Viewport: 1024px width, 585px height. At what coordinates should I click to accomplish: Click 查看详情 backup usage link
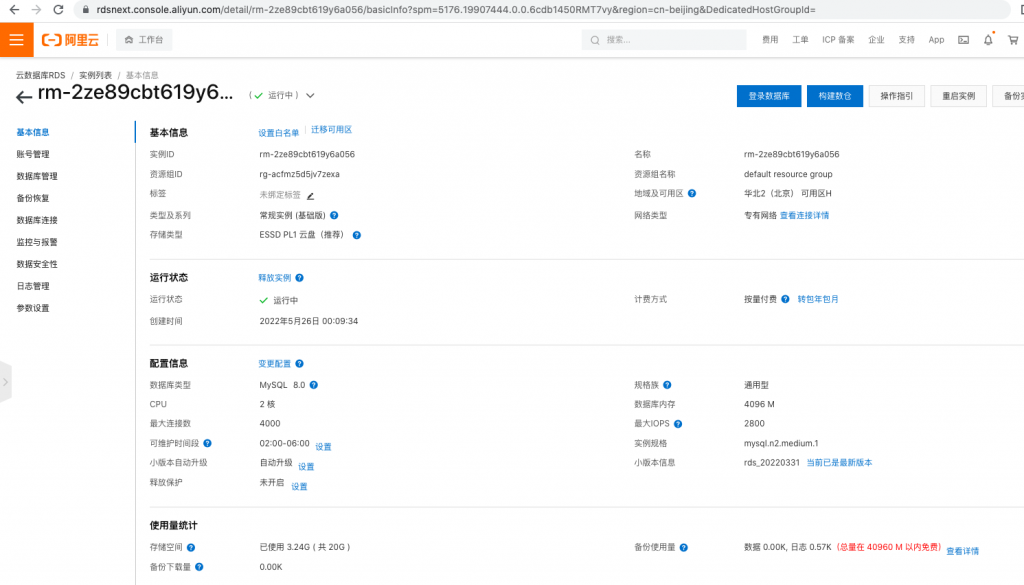(963, 551)
